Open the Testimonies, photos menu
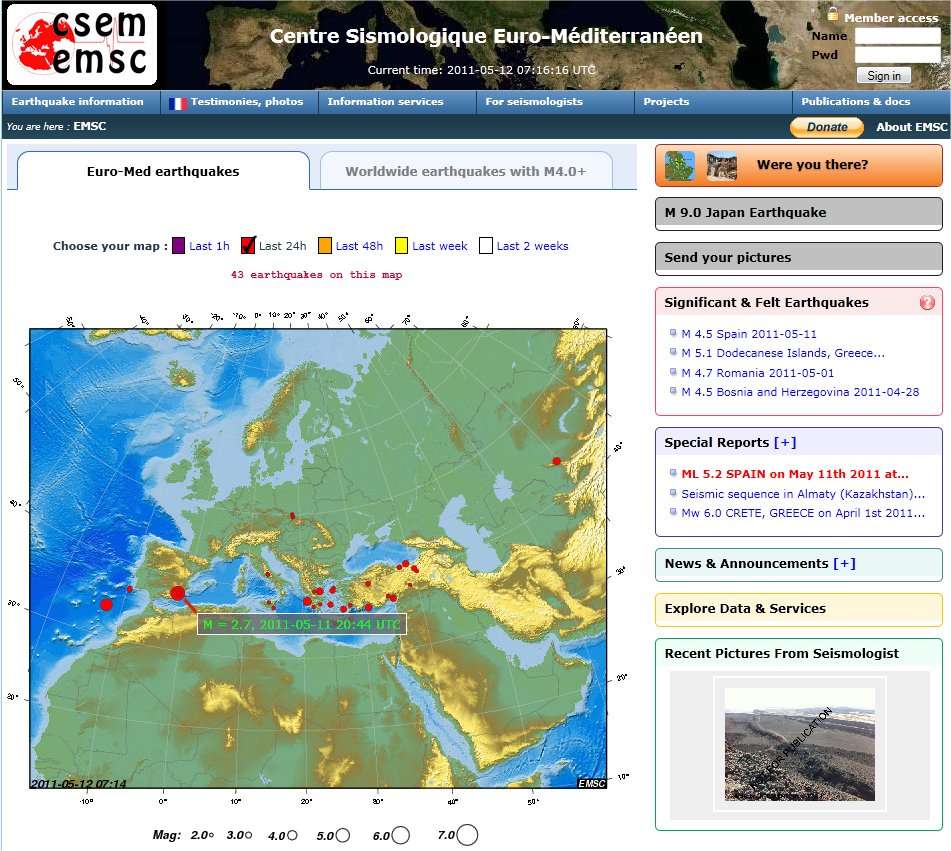Screen dimensions: 951x851 239,102
